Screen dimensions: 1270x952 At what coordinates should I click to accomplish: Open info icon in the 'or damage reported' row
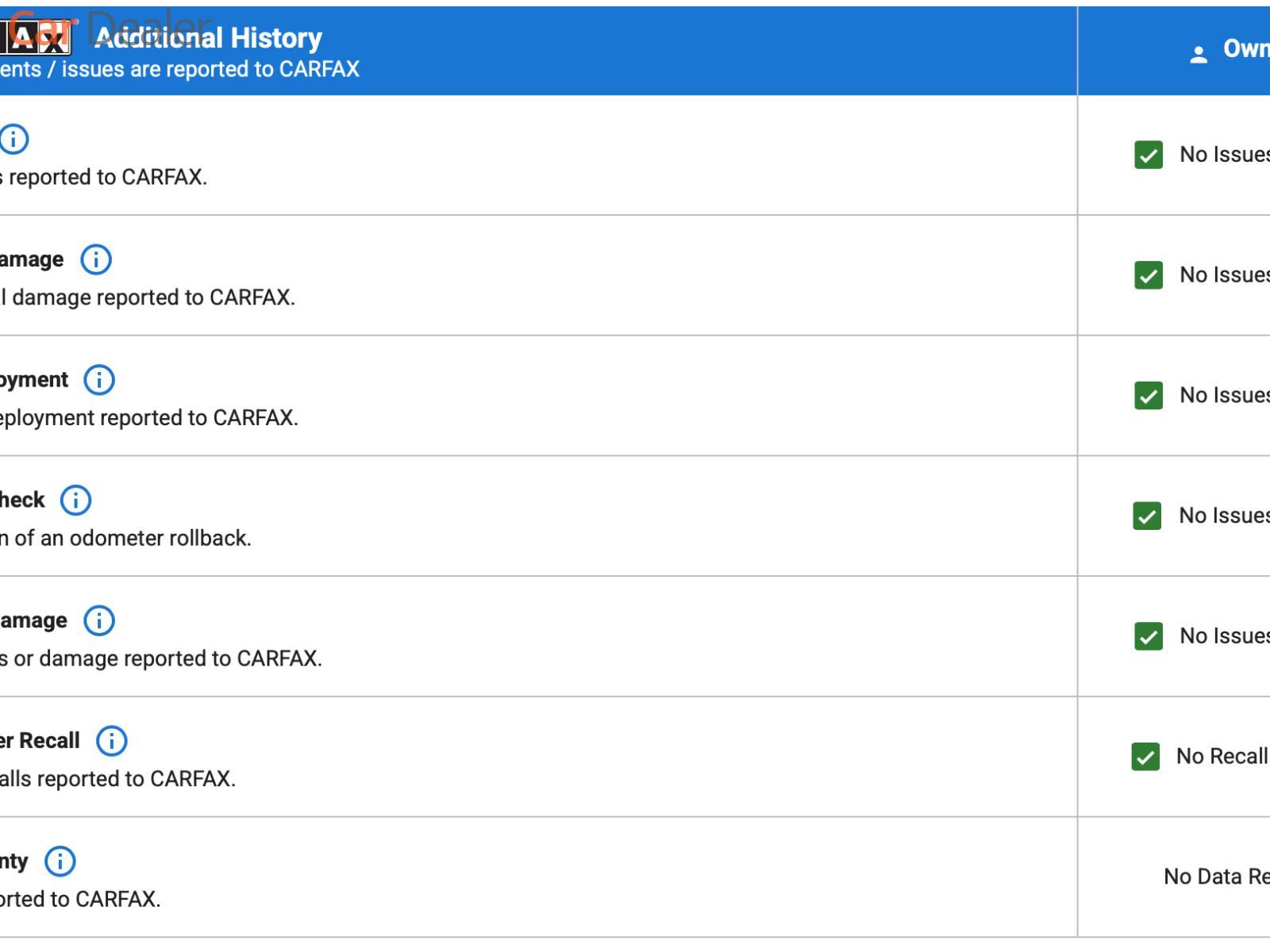(99, 620)
